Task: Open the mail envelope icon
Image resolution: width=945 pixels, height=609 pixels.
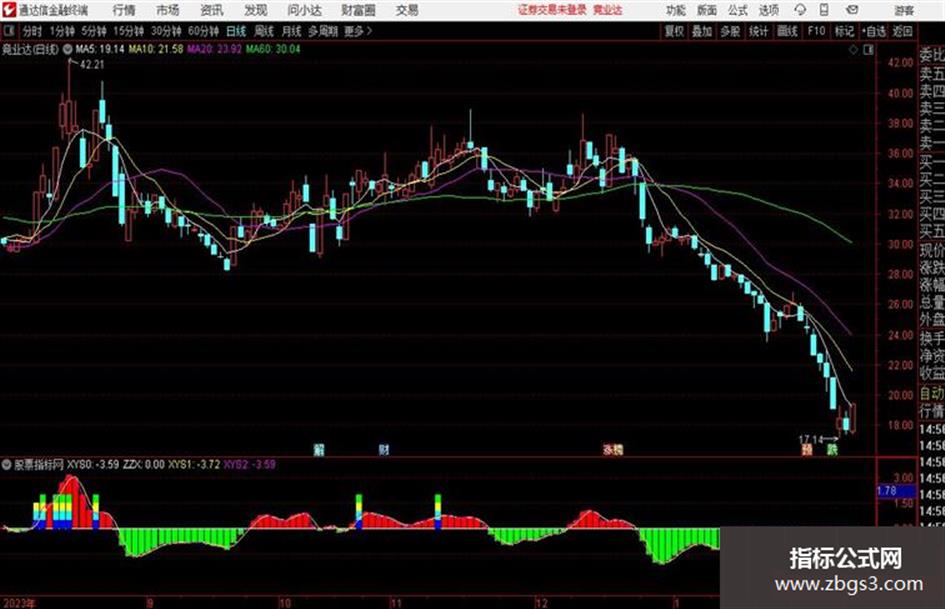Action: point(852,10)
